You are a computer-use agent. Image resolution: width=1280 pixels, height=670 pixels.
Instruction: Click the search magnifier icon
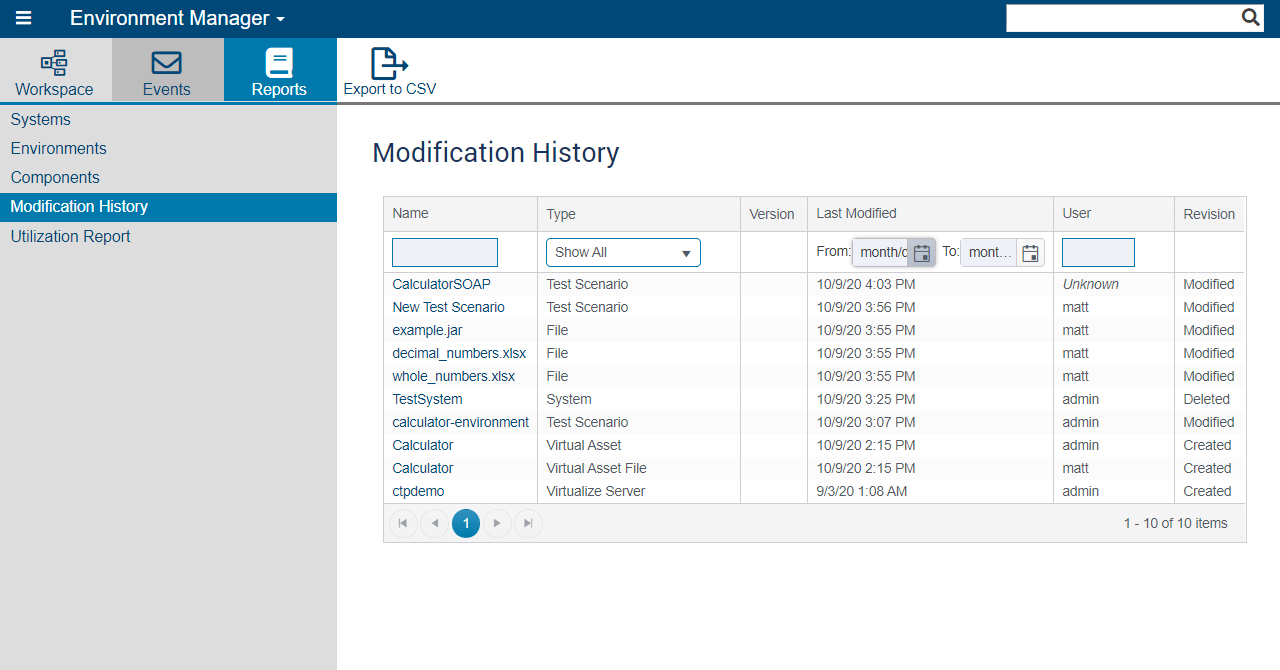point(1251,18)
